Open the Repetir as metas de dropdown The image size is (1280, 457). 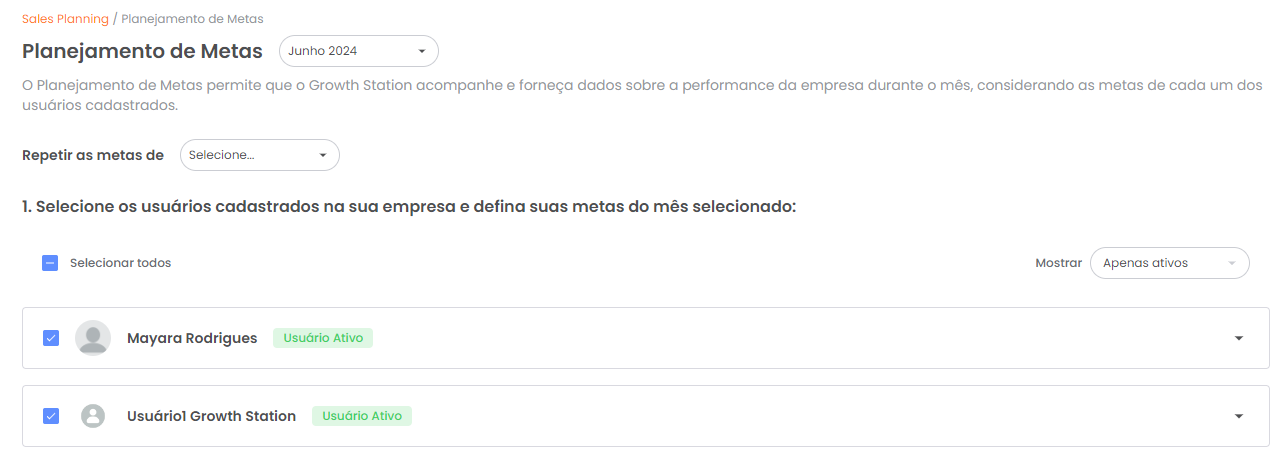(259, 155)
